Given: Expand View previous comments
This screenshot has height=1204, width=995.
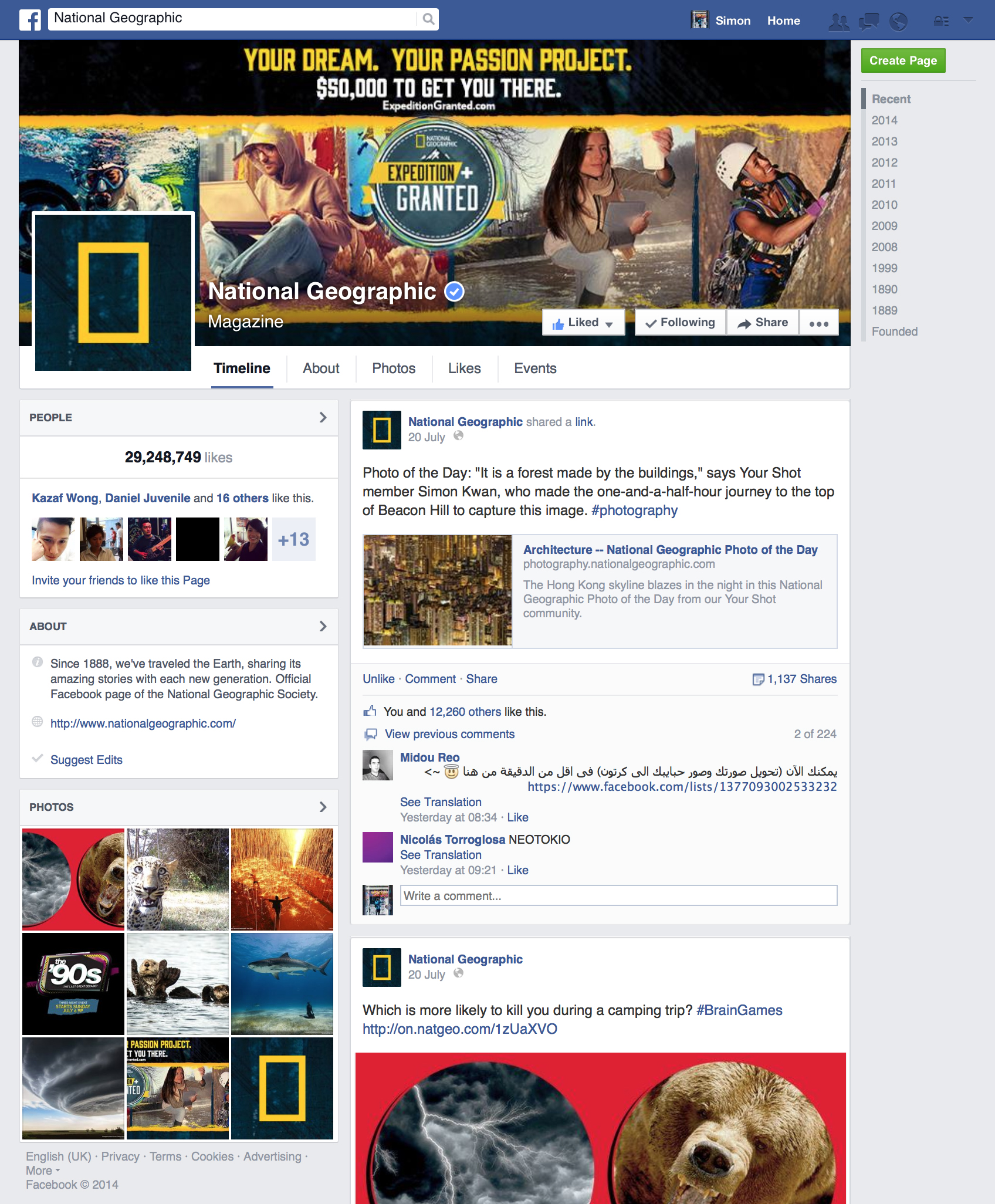Looking at the screenshot, I should (449, 734).
